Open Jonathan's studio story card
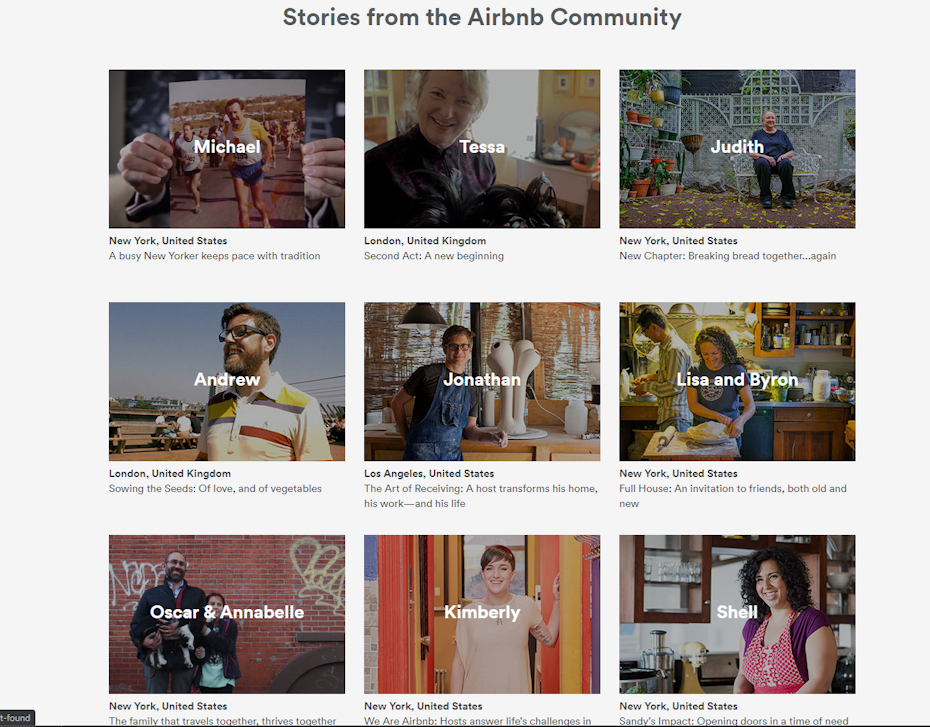Screen dimensions: 930x727 482,381
